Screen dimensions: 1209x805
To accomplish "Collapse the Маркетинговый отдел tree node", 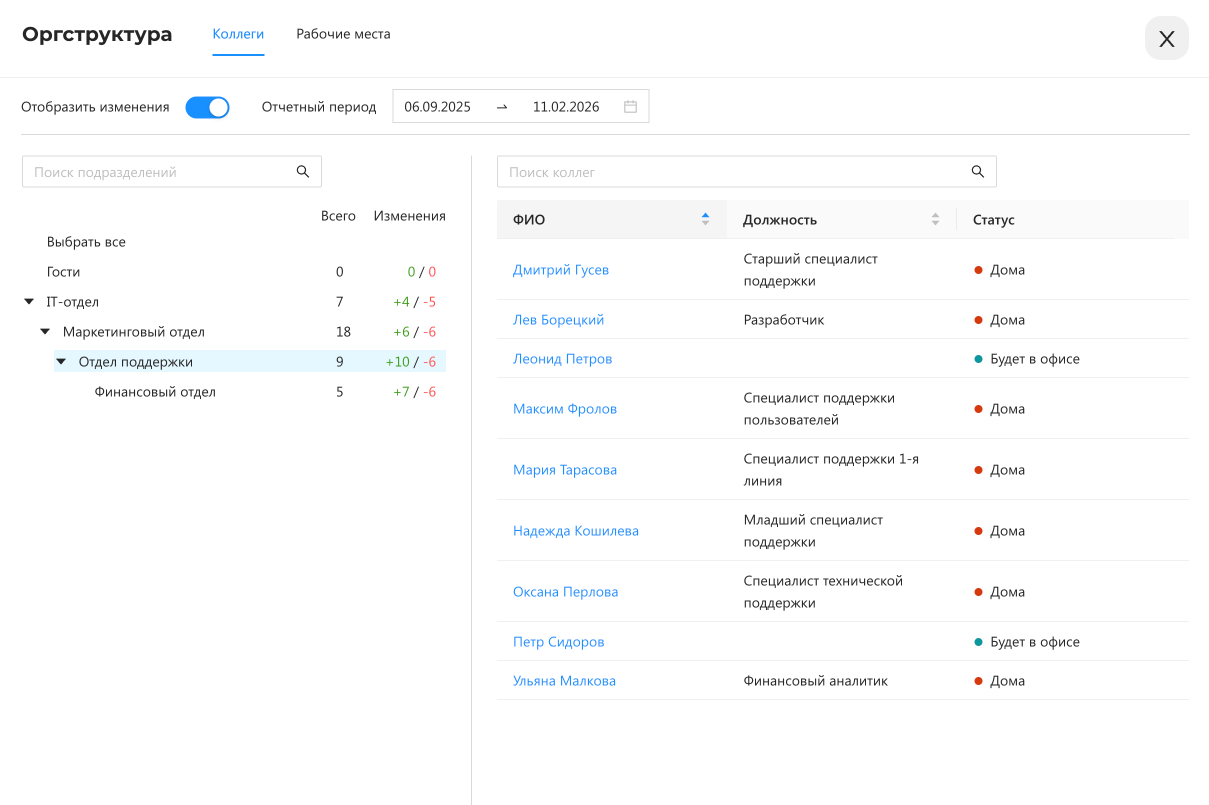I will [x=45, y=332].
